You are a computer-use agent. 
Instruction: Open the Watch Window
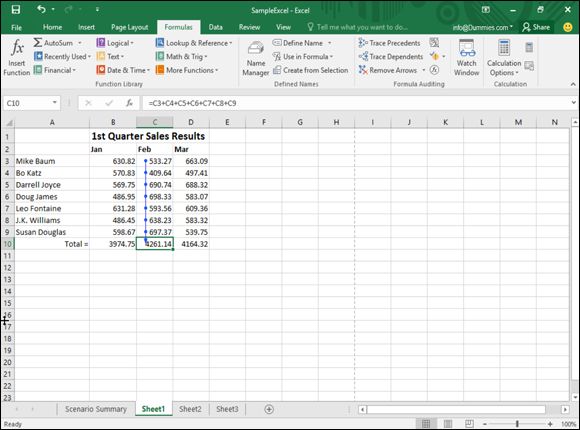click(x=466, y=58)
